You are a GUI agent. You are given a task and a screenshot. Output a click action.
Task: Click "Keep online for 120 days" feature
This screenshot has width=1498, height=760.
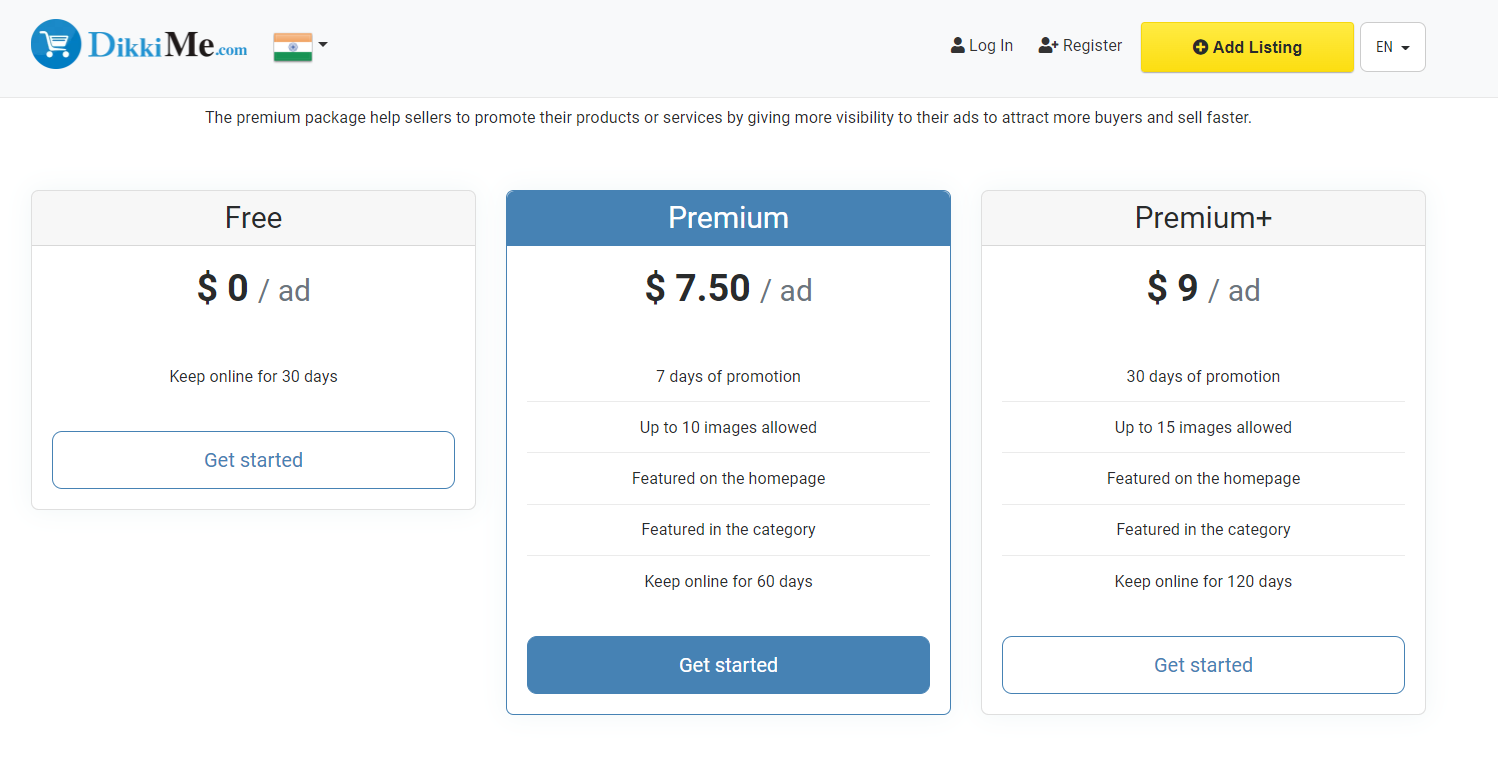[x=1203, y=581]
